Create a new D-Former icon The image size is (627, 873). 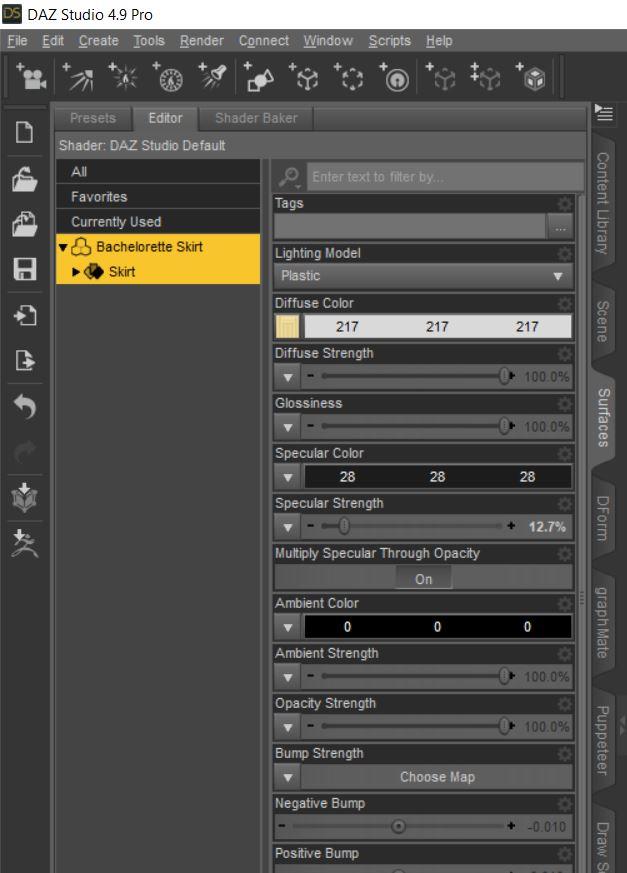tap(395, 77)
